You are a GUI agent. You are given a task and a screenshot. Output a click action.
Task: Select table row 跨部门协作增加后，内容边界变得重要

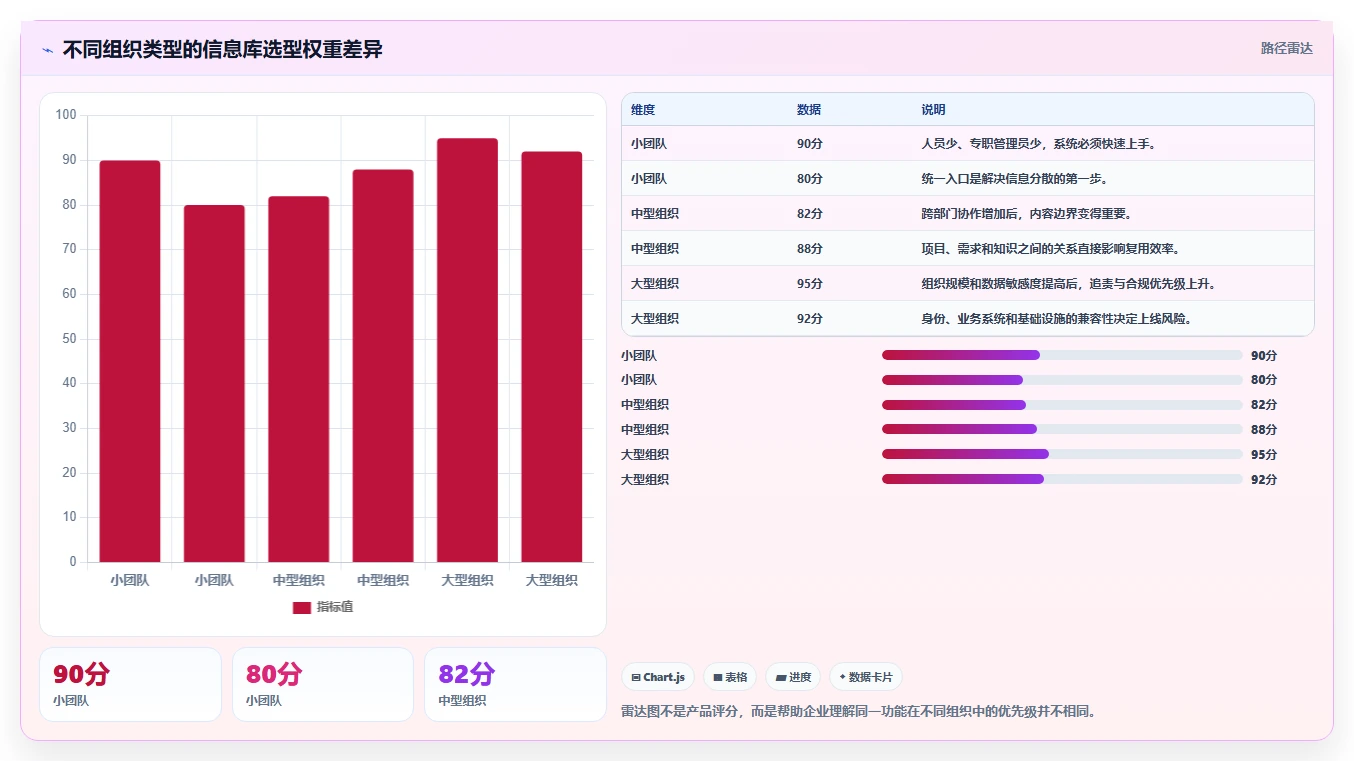pyautogui.click(x=967, y=214)
